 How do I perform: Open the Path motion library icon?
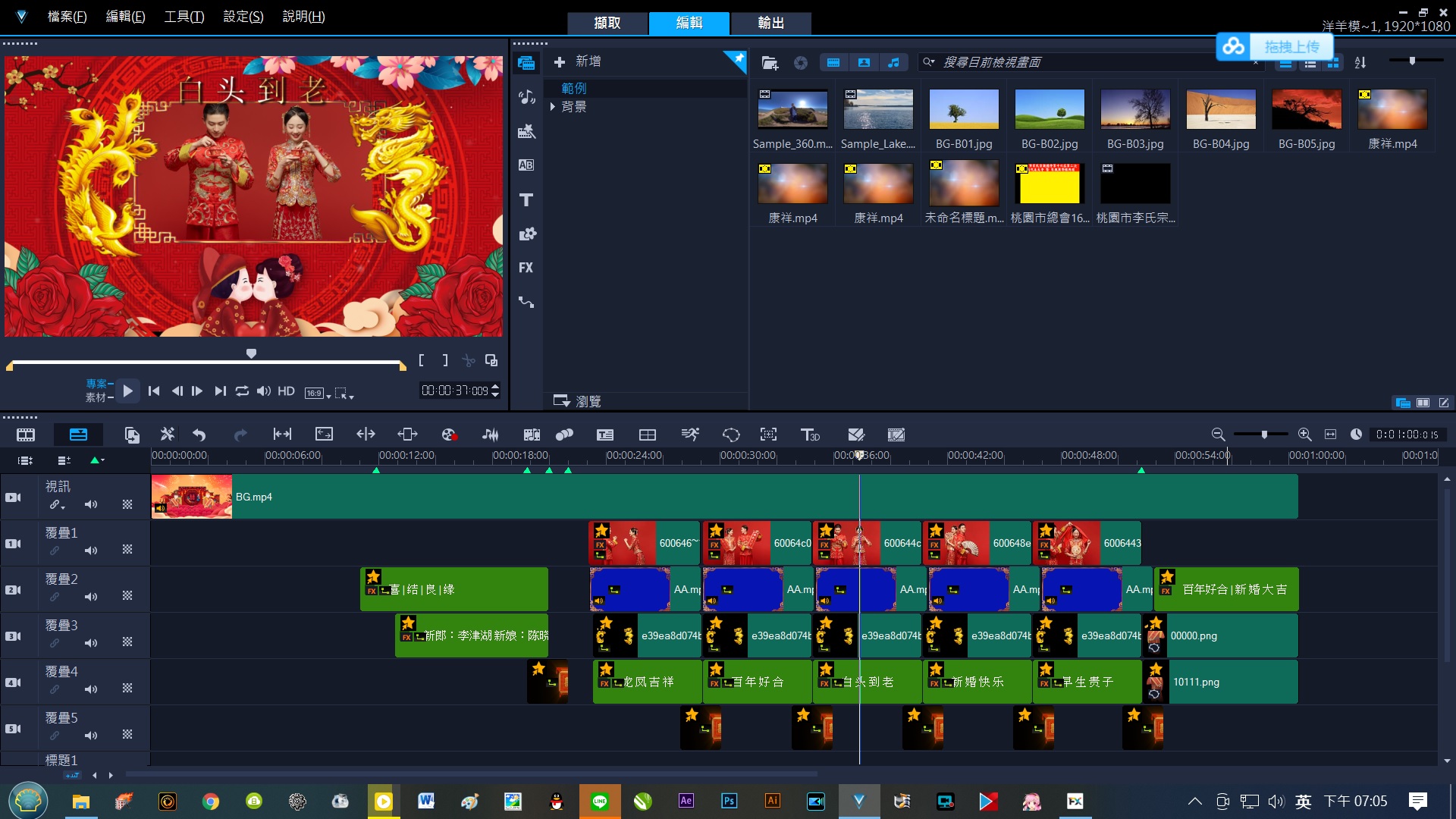point(526,302)
